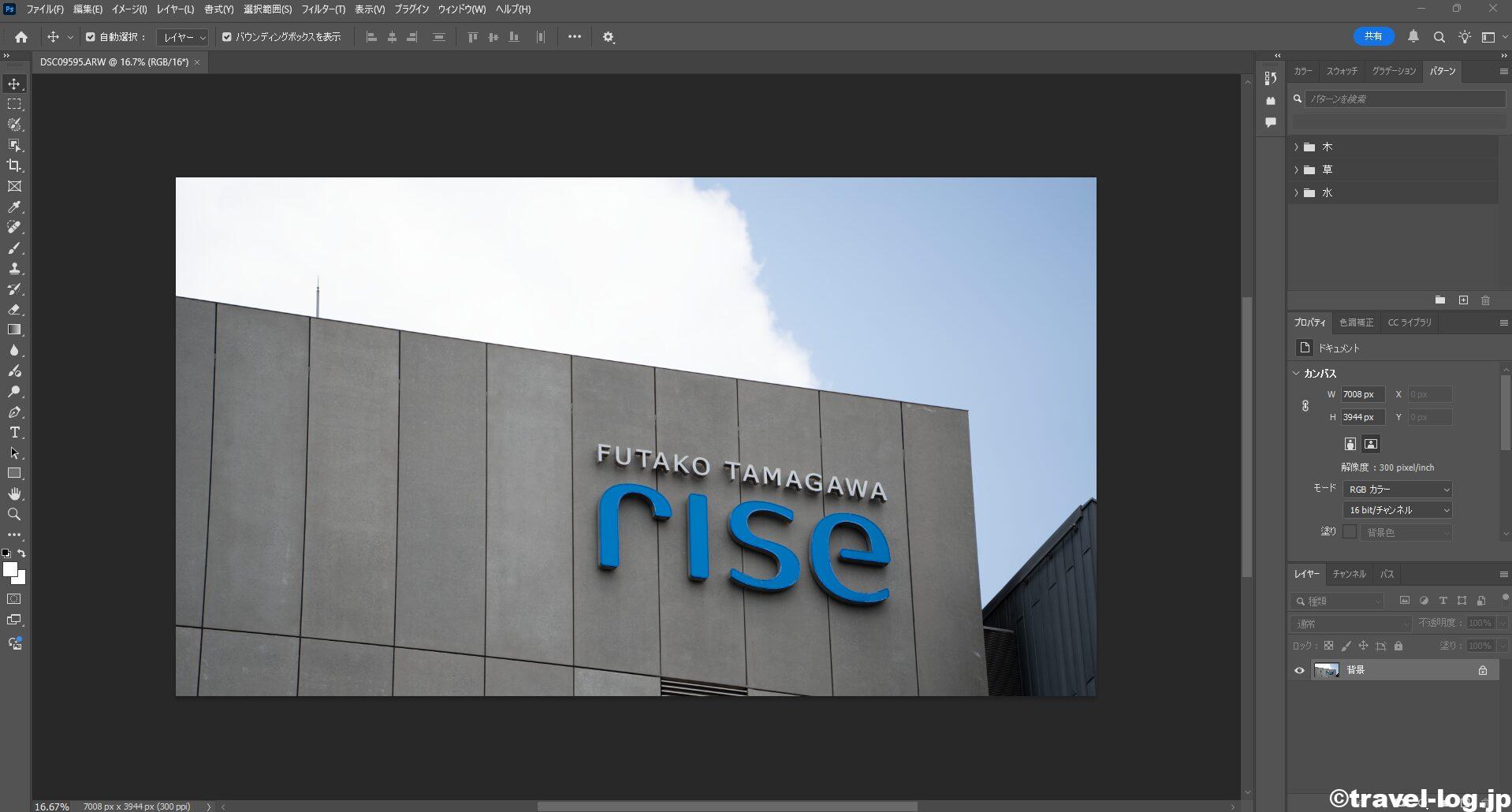
Task: Select the Eraser tool
Action: (14, 309)
